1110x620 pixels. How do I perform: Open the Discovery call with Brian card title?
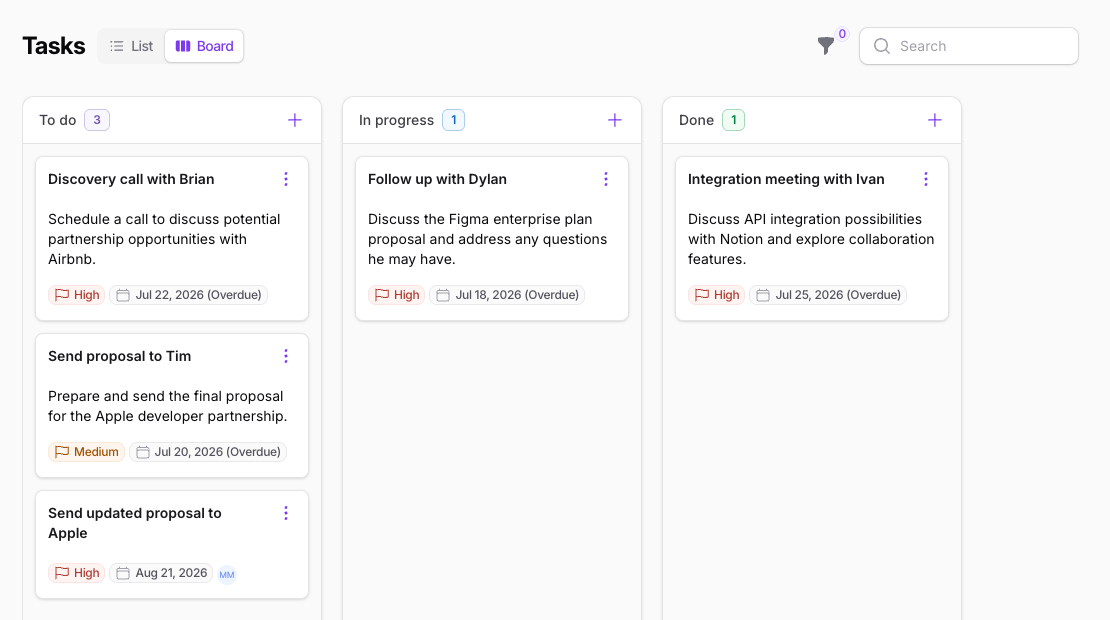(x=131, y=179)
